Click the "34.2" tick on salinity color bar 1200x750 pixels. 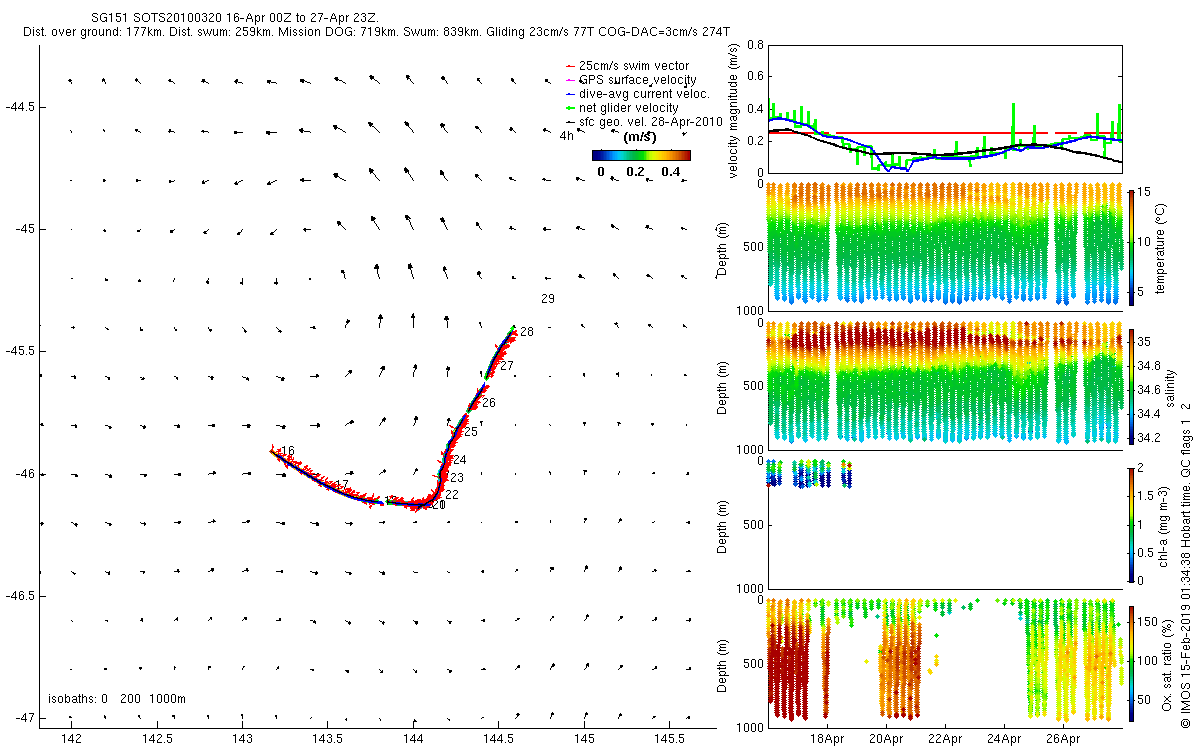point(1150,437)
